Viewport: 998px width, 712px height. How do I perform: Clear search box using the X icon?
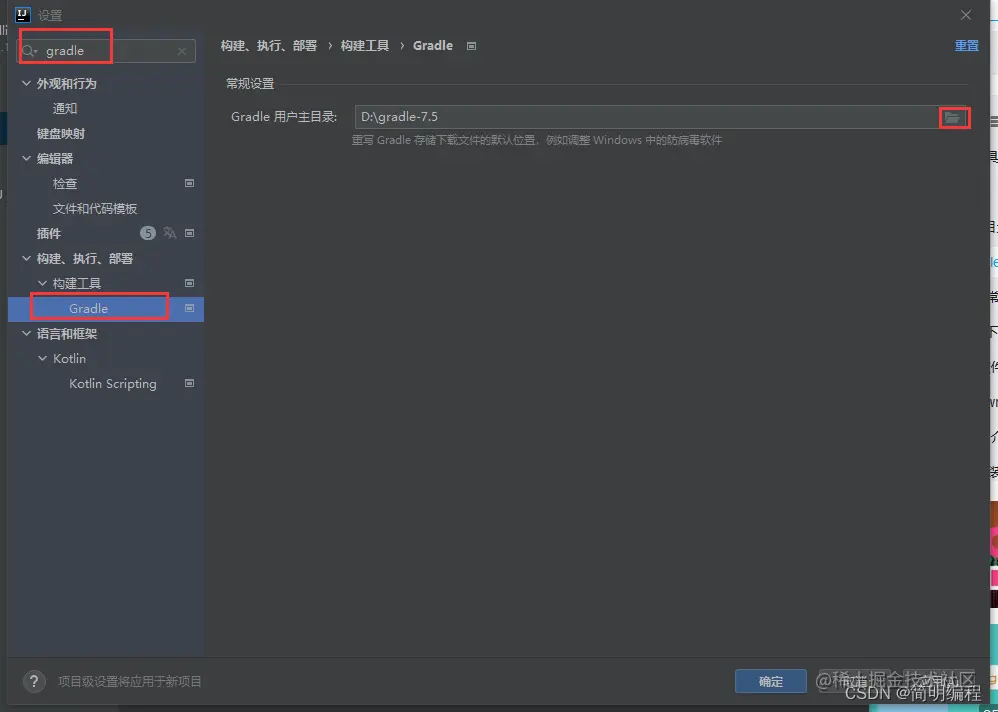click(183, 50)
